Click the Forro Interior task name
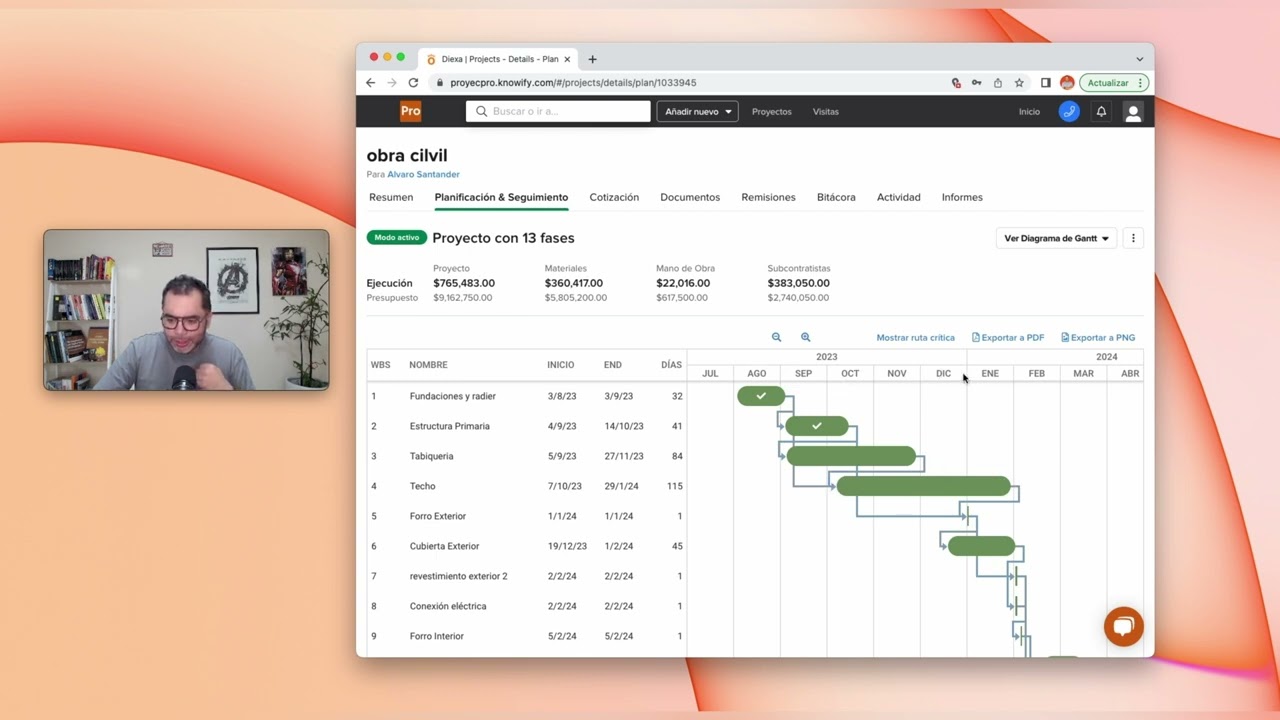 [x=436, y=636]
